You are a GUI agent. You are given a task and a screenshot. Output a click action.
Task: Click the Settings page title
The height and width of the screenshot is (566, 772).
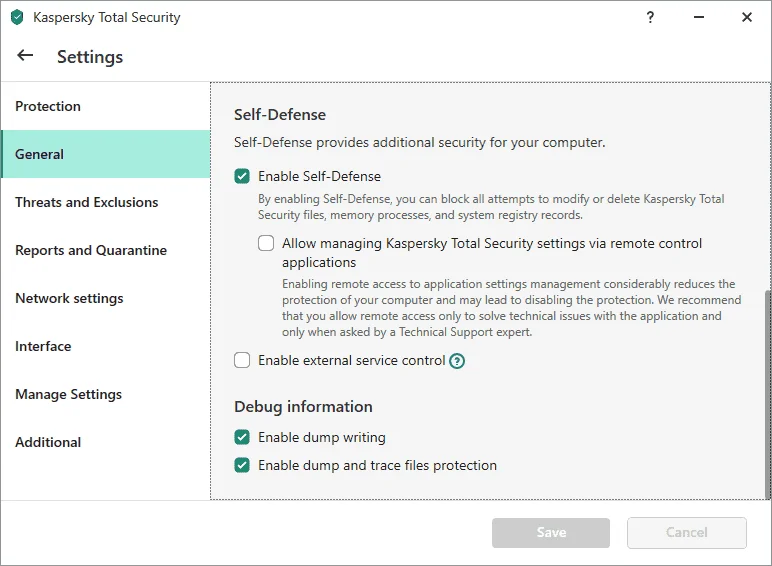click(90, 57)
